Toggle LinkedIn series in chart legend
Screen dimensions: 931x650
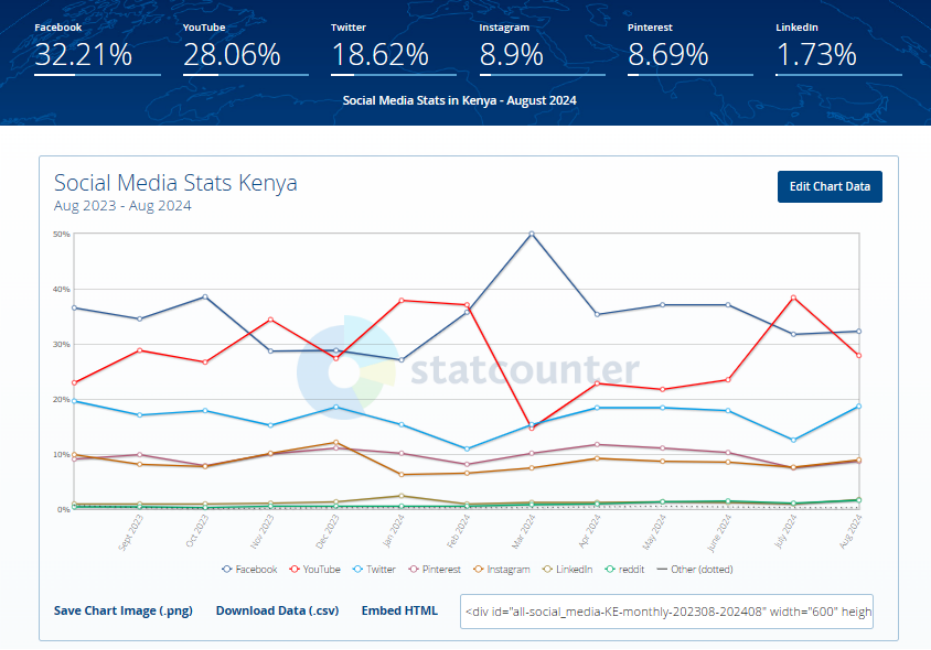click(x=568, y=569)
